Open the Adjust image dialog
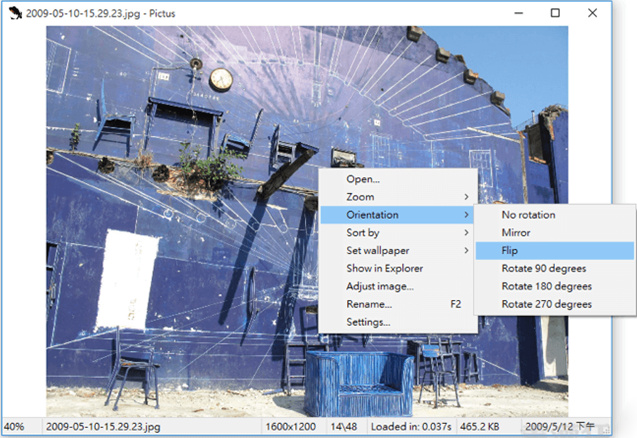Viewport: 637px width, 438px height. [380, 286]
